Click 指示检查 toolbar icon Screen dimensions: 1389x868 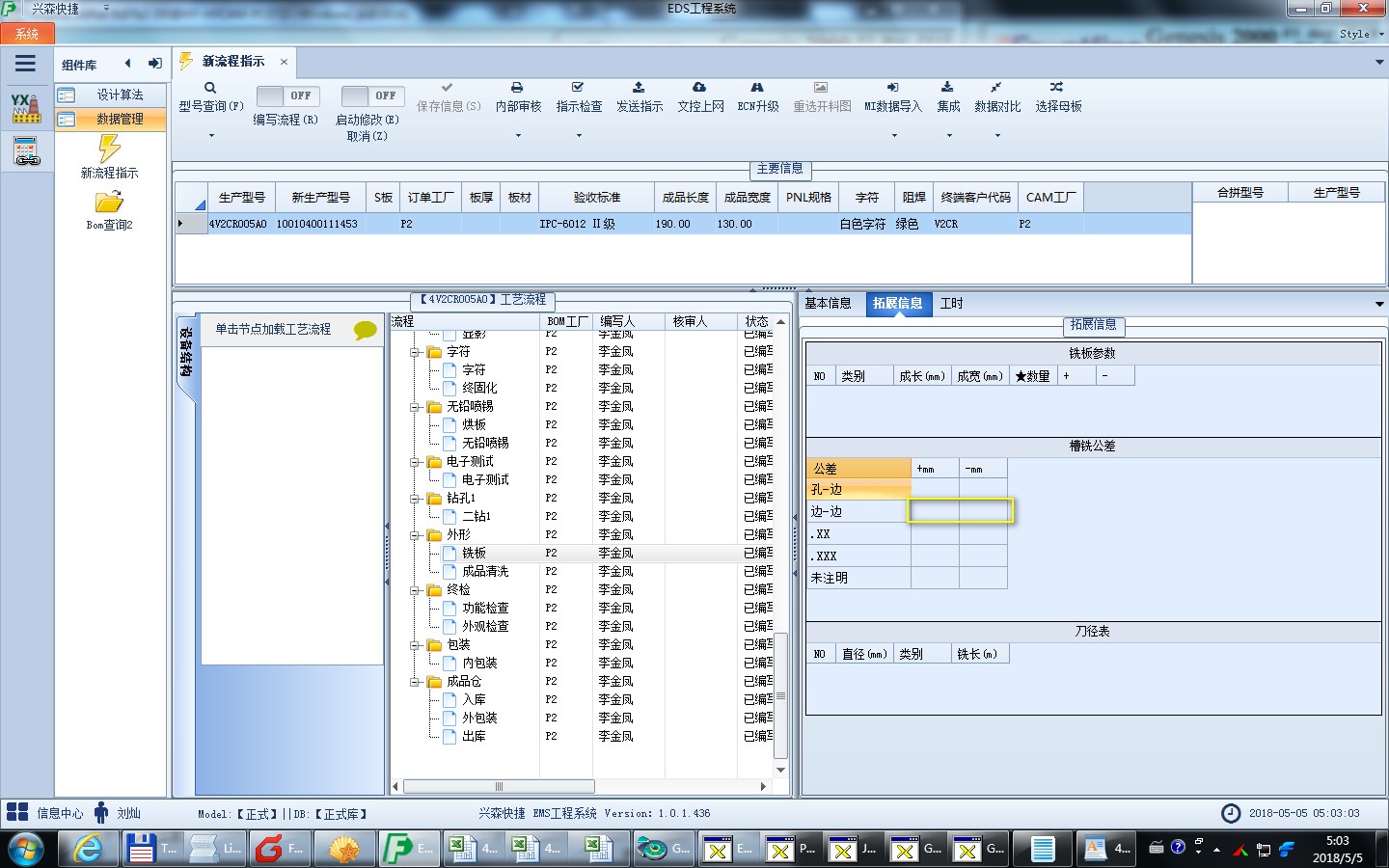579,97
